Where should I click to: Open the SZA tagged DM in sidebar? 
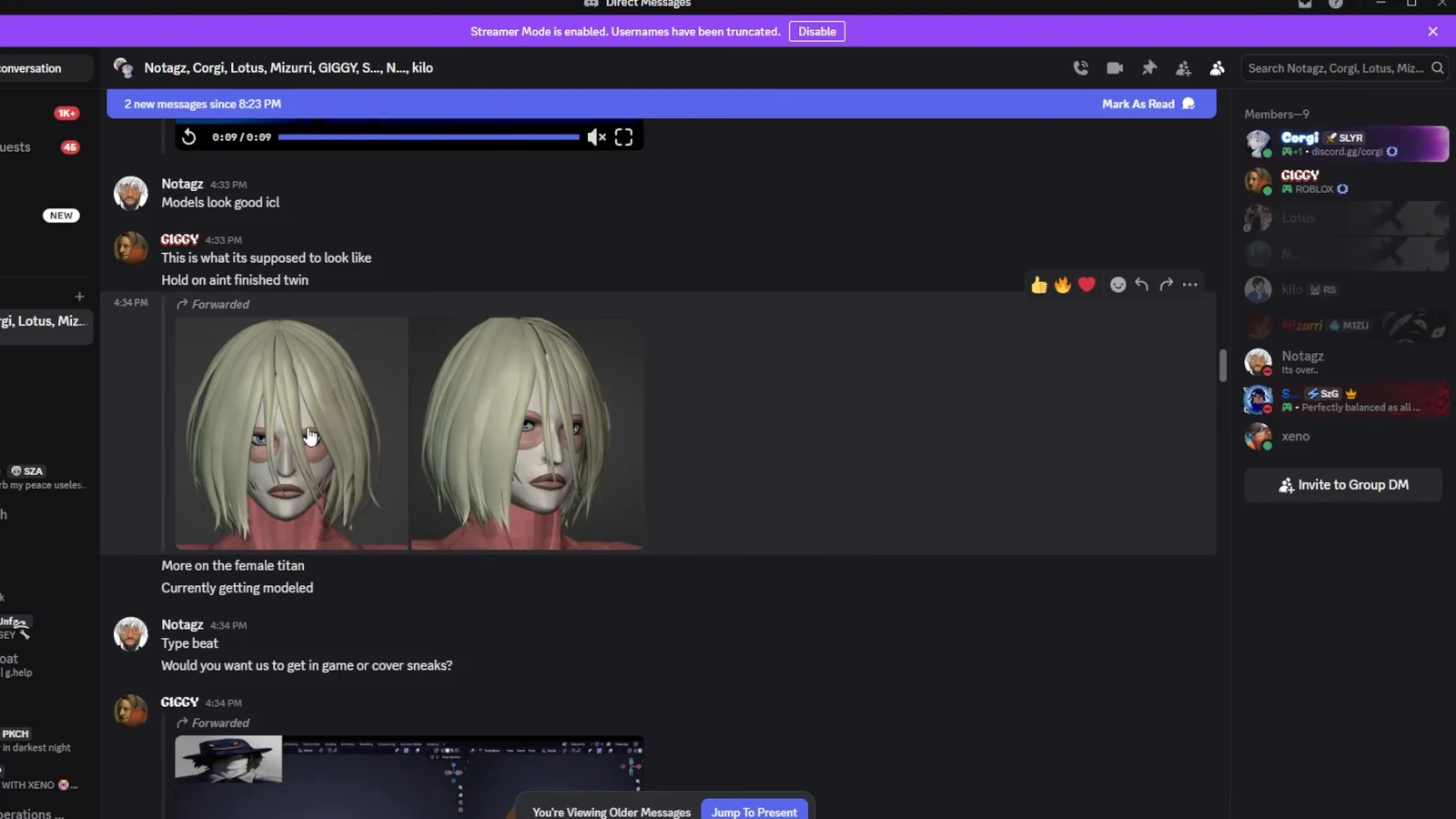point(45,478)
